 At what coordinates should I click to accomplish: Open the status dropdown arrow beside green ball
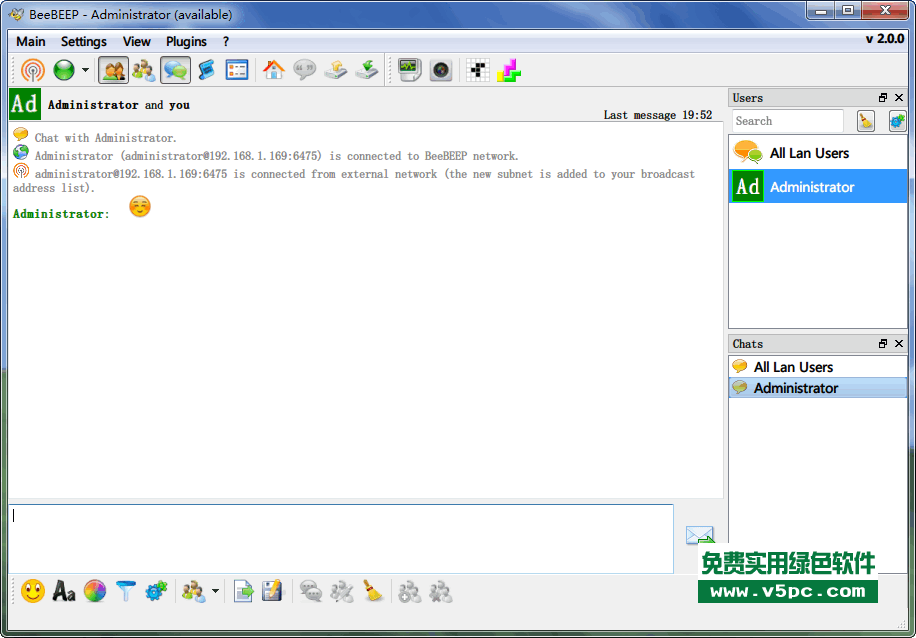[x=85, y=70]
